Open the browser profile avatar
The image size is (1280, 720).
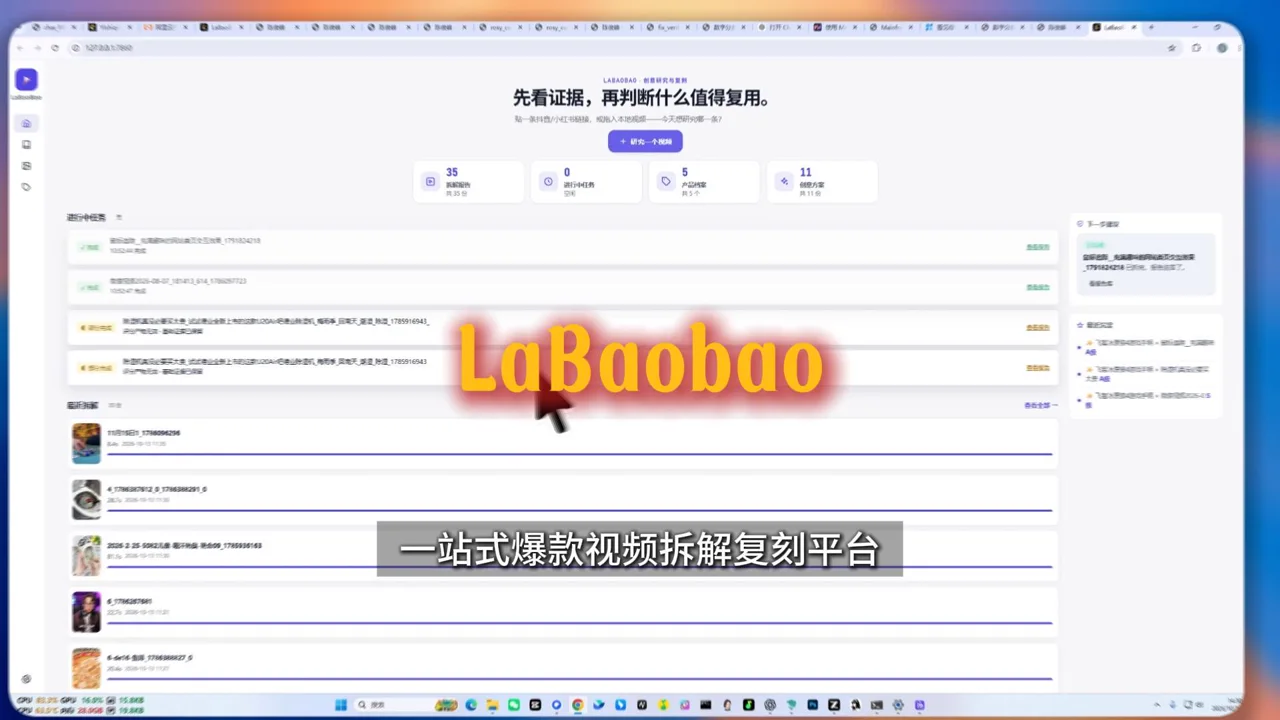(x=1222, y=47)
